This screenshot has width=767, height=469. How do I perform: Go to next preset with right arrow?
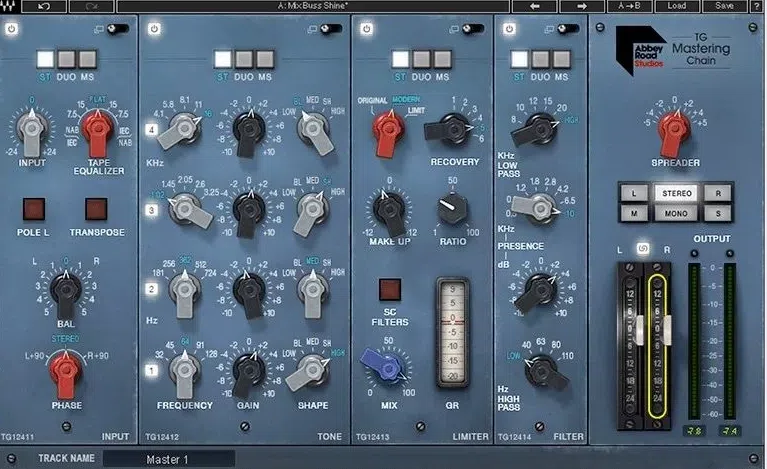(582, 6)
